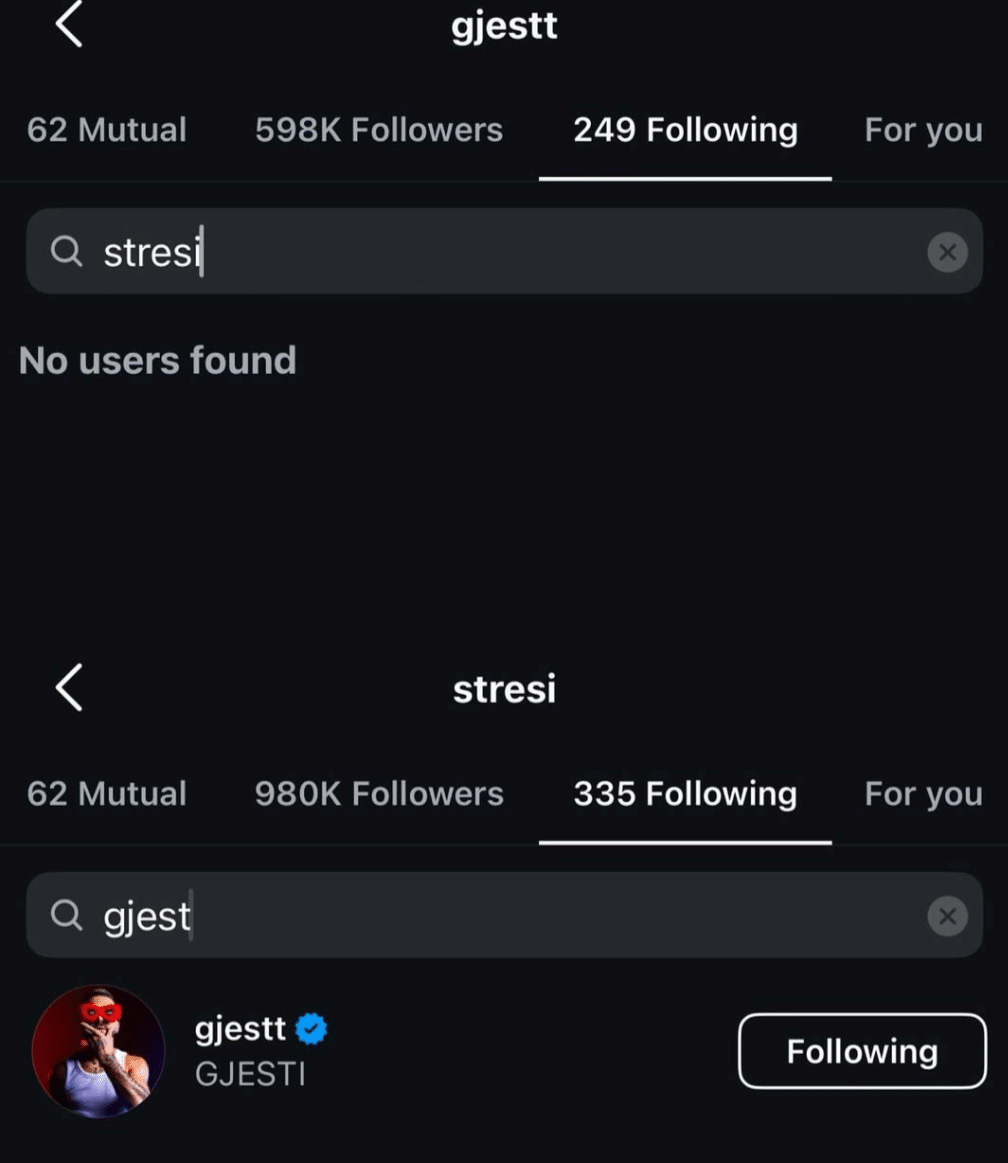Clear the "gjest" search text
Image resolution: width=1008 pixels, height=1163 pixels.
(x=947, y=915)
